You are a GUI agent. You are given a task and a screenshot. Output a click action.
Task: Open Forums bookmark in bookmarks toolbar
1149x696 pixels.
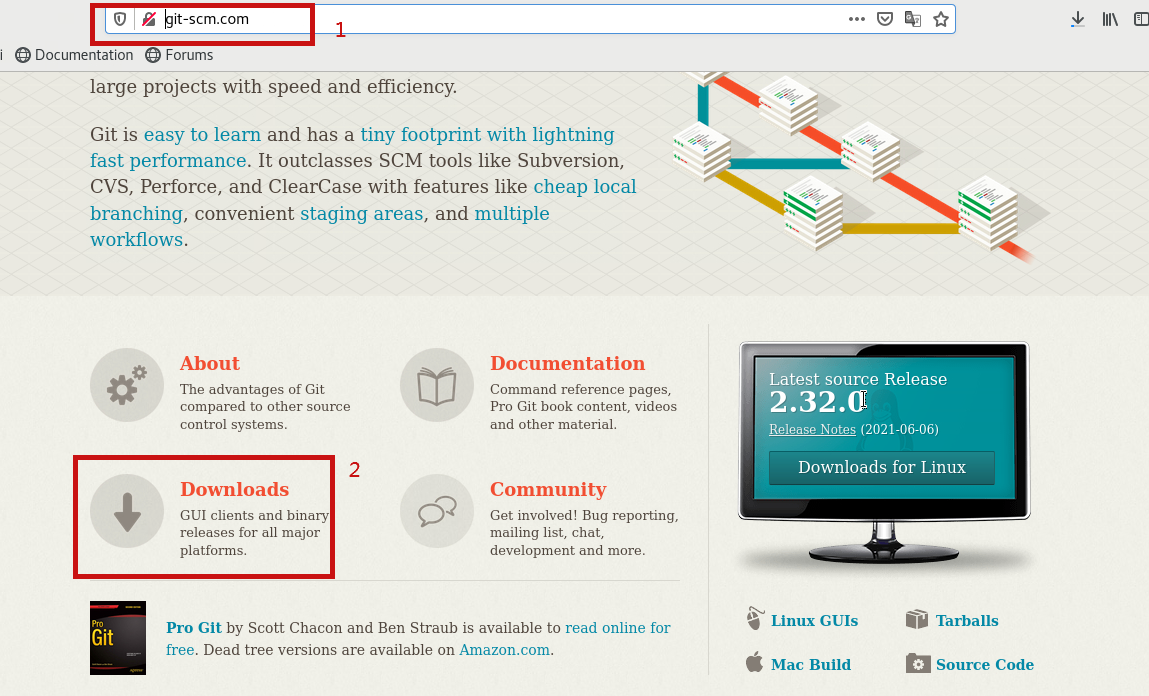coord(180,55)
